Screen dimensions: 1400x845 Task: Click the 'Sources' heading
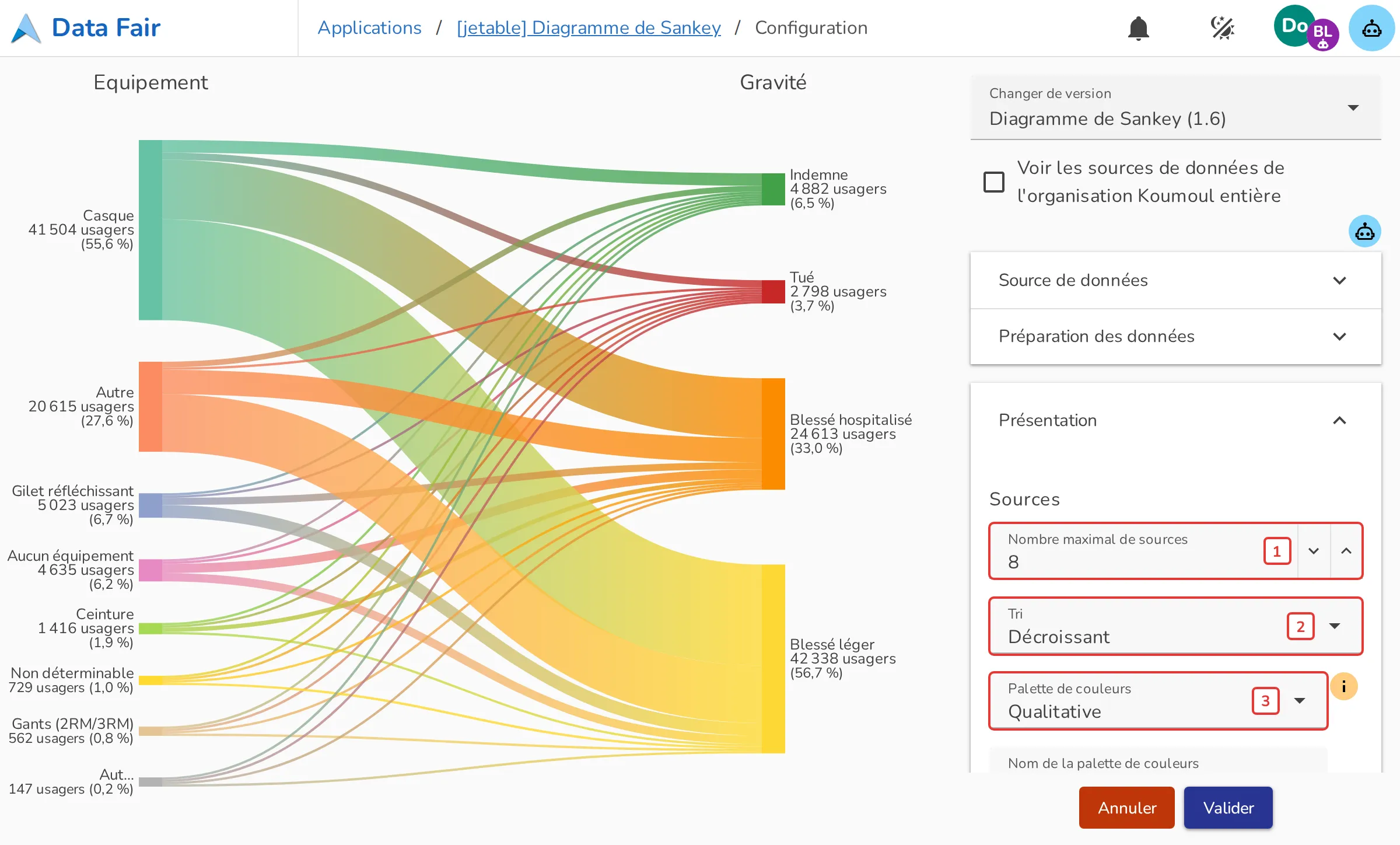1024,499
